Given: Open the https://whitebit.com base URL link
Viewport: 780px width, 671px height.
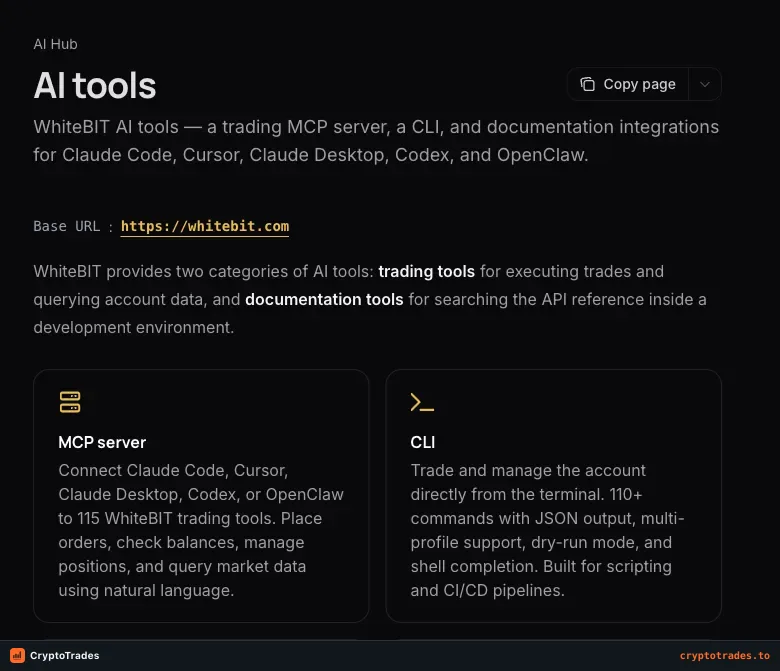Looking at the screenshot, I should pos(204,226).
